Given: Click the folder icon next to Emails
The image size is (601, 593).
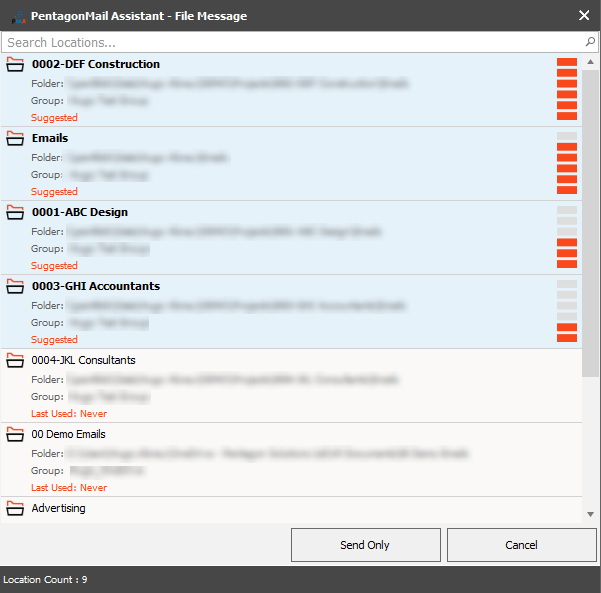Looking at the screenshot, I should (15, 139).
